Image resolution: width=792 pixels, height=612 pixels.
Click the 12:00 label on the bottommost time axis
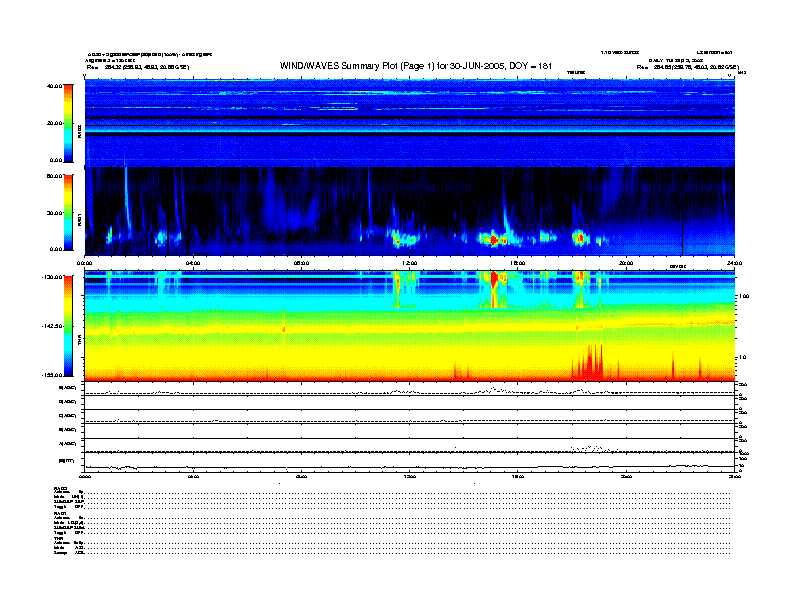(x=410, y=476)
